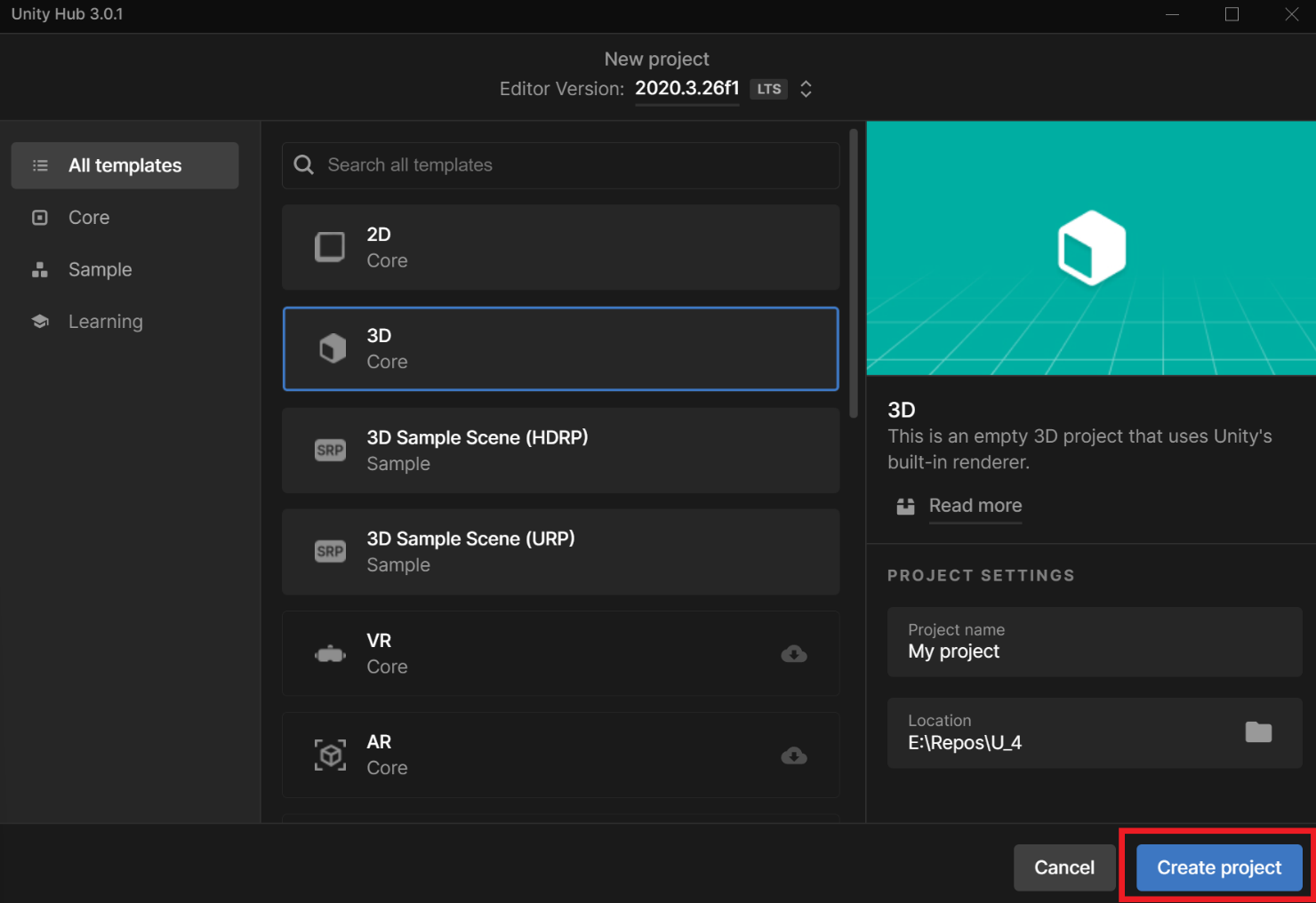Click the Core category square icon

(x=40, y=218)
